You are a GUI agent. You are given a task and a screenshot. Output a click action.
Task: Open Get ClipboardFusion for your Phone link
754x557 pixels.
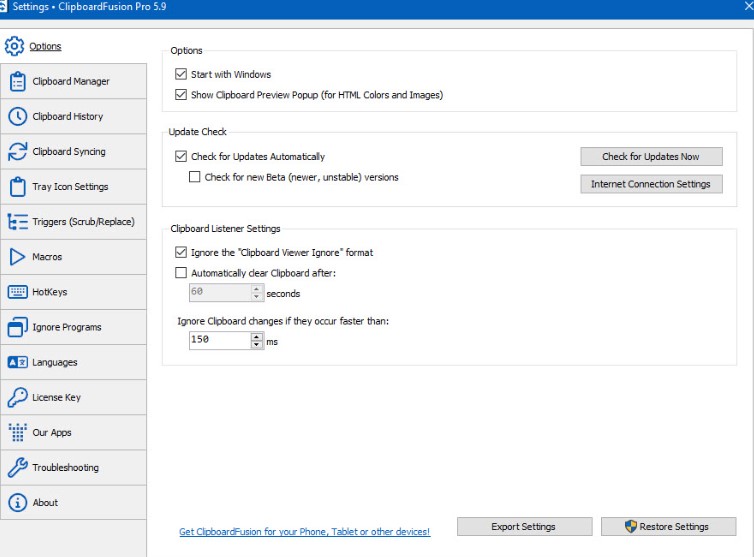(304, 532)
